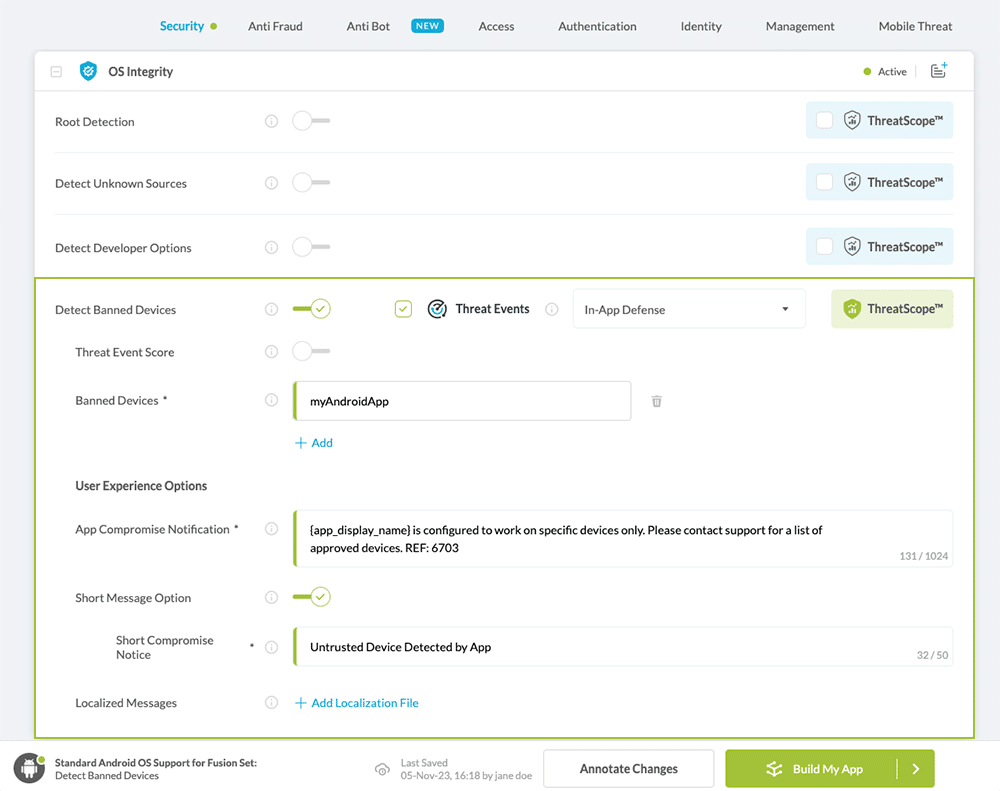Image resolution: width=1000 pixels, height=791 pixels.
Task: Click info icon next to Root Detection
Action: [x=271, y=122]
